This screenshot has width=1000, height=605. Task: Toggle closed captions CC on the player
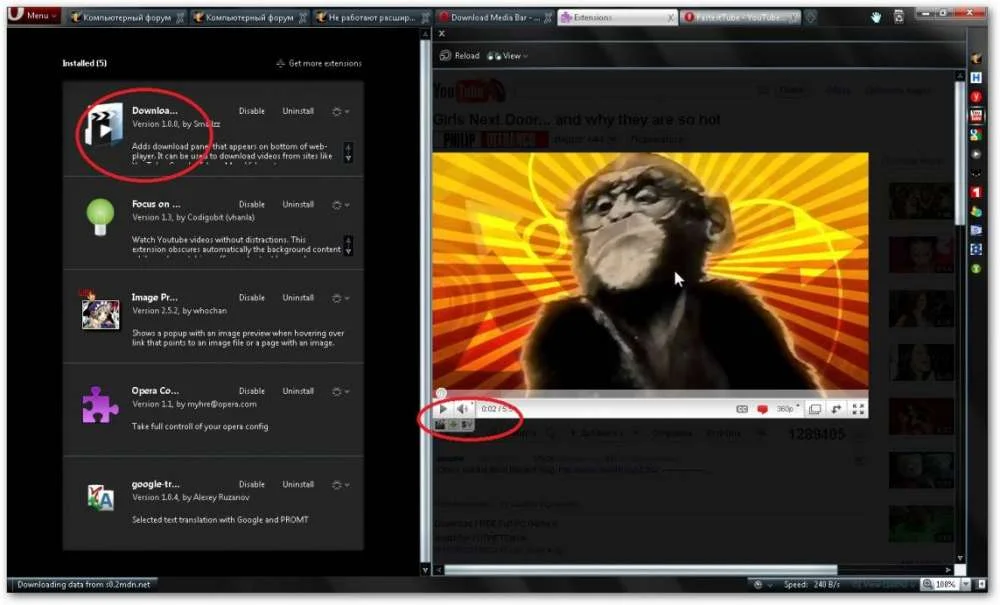click(742, 409)
